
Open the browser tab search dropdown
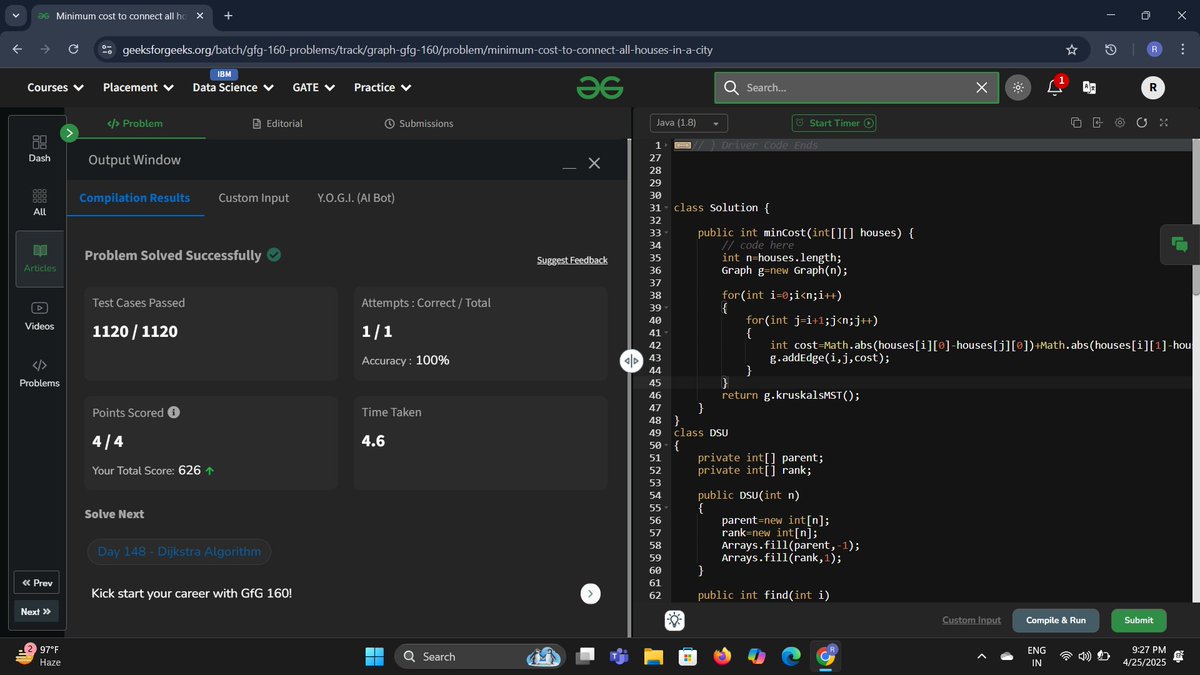coord(15,16)
